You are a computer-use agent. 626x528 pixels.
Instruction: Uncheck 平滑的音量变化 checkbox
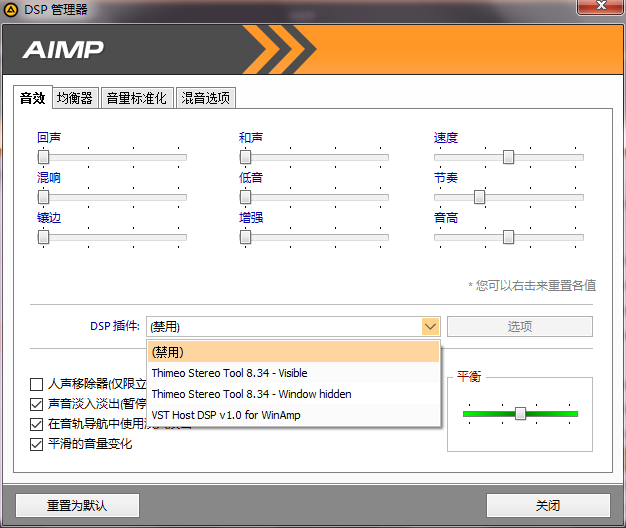coord(36,444)
